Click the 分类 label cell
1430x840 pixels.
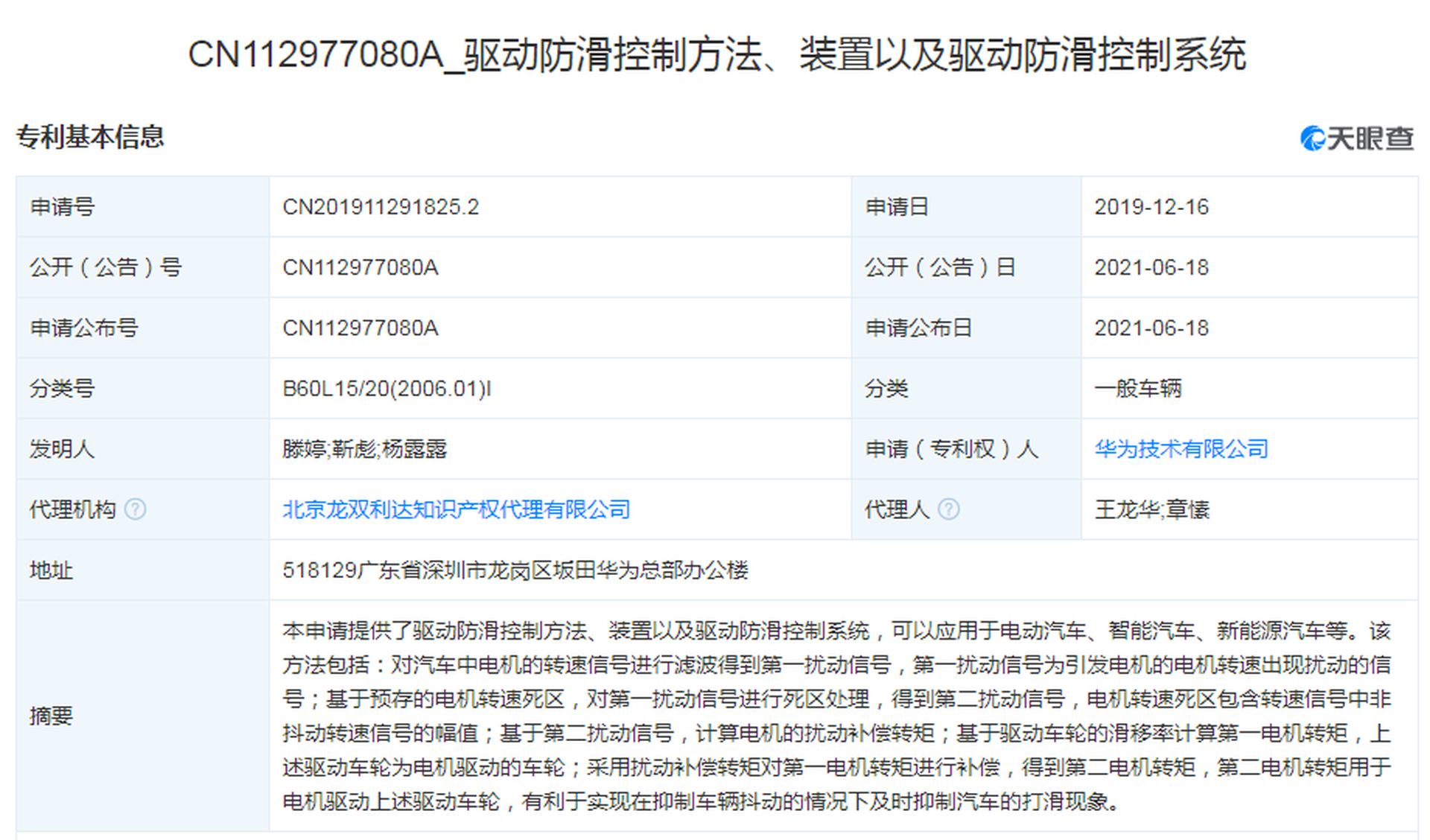point(966,389)
